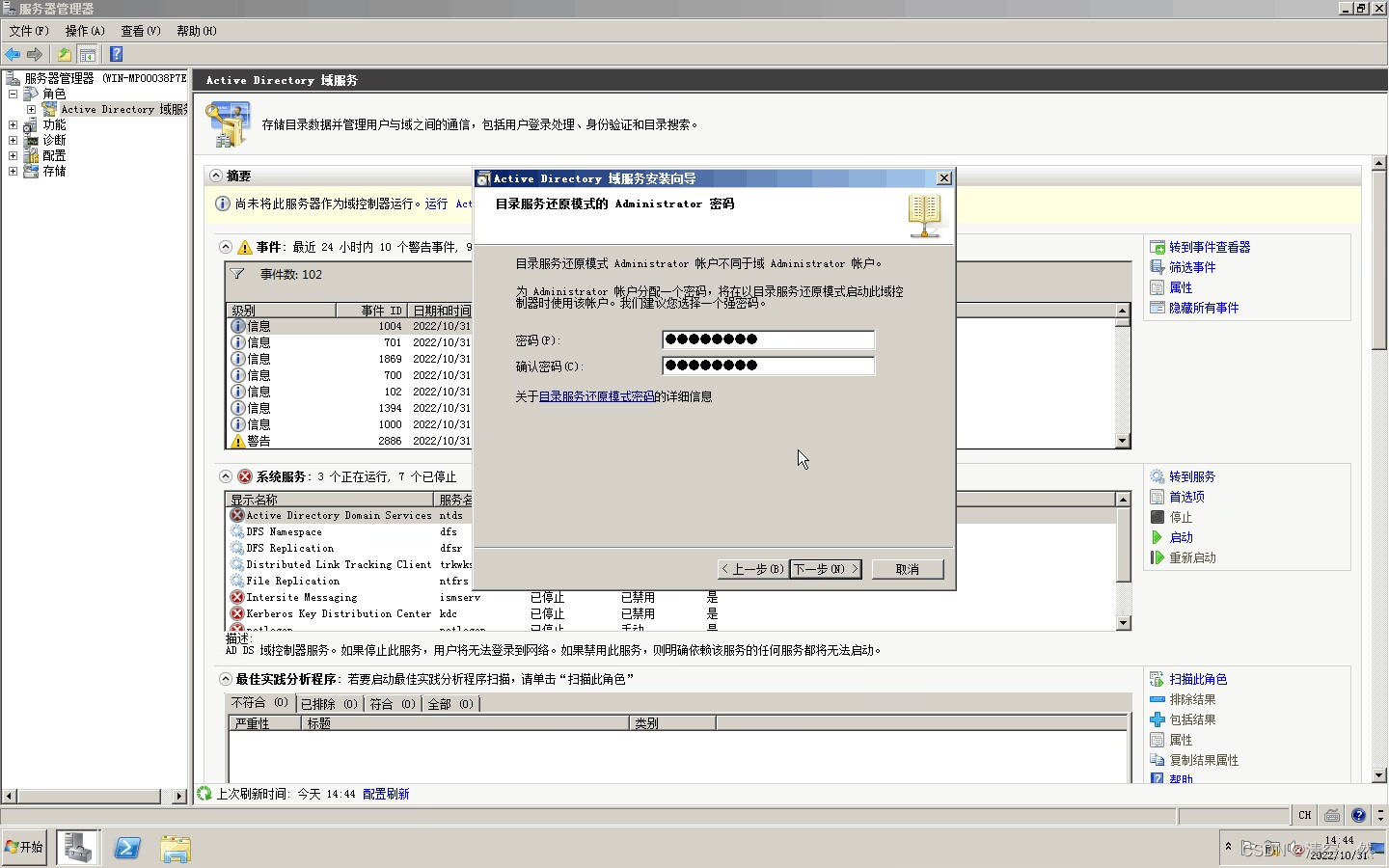Click the 密码(P) input field
The image size is (1389, 868).
click(768, 339)
